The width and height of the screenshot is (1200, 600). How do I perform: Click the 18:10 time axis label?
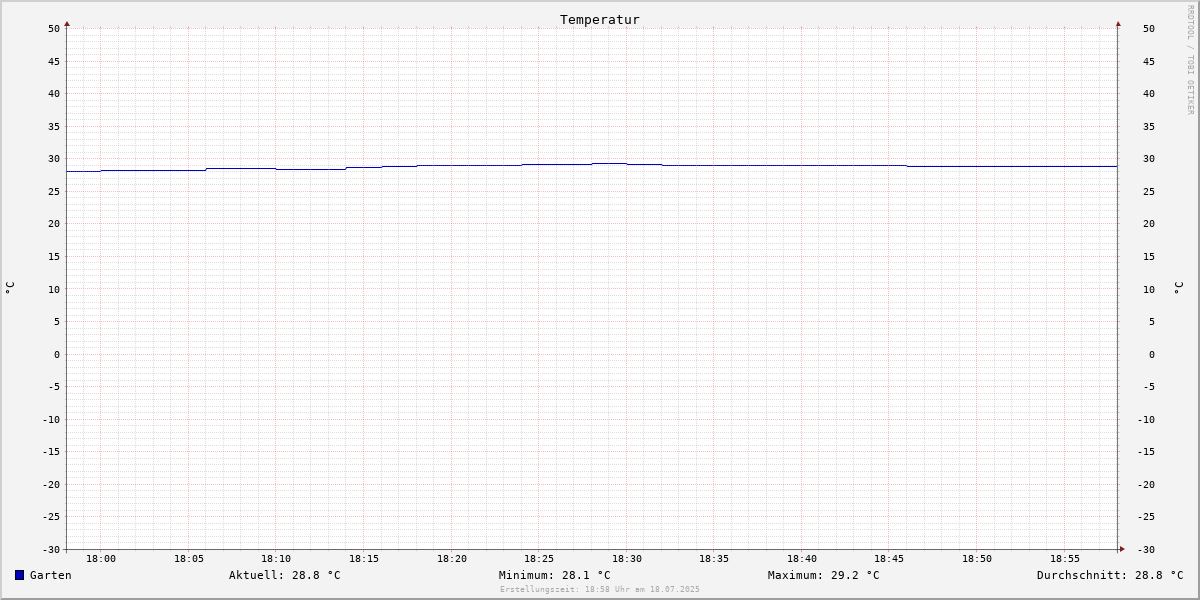click(x=276, y=559)
